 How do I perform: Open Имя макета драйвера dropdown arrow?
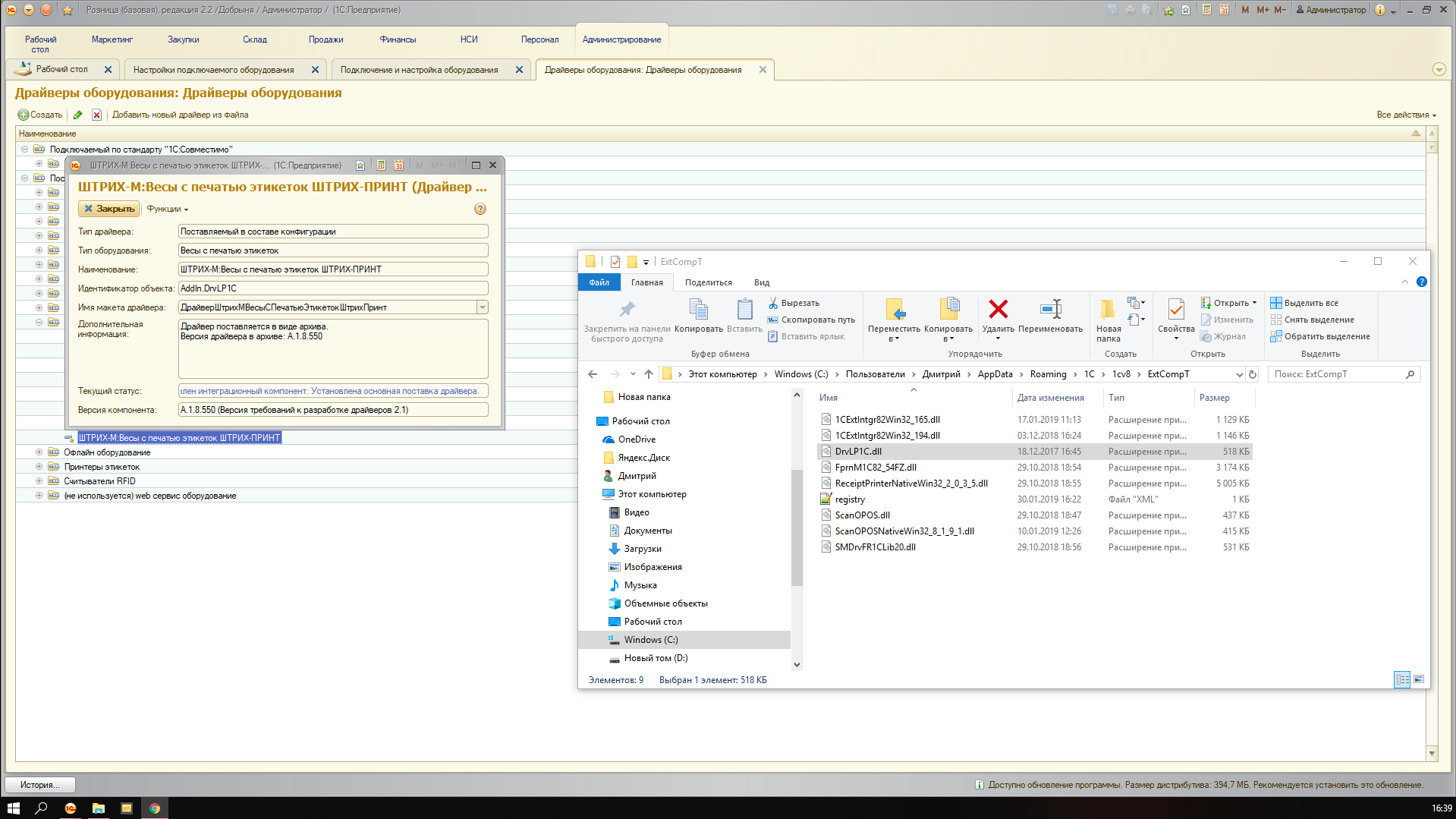coord(483,307)
